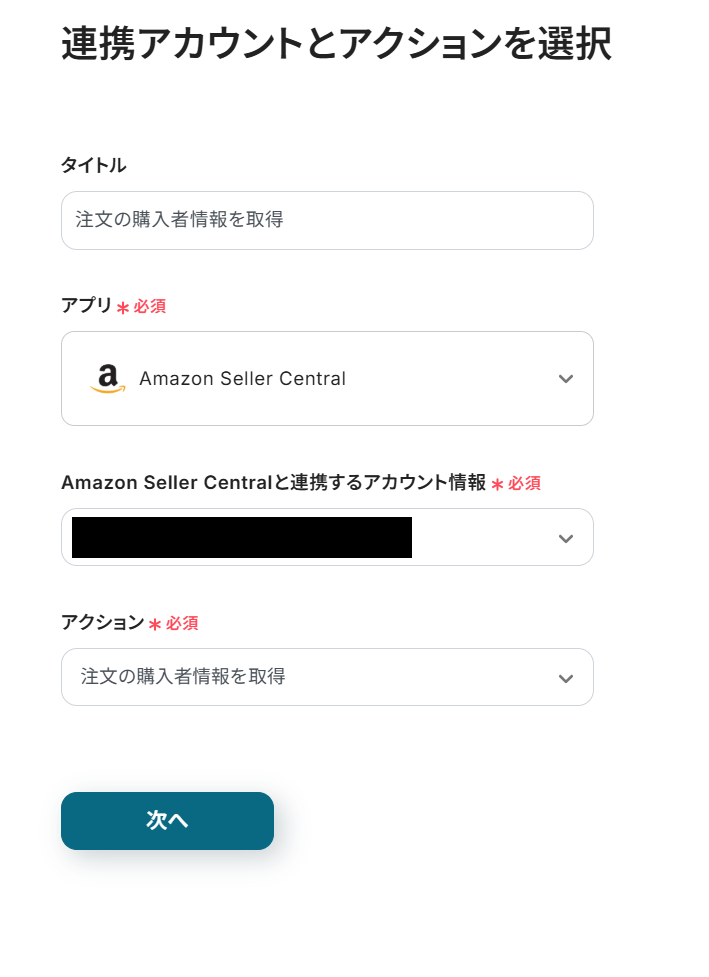Click the red asterisk next to アクション

coord(155,625)
